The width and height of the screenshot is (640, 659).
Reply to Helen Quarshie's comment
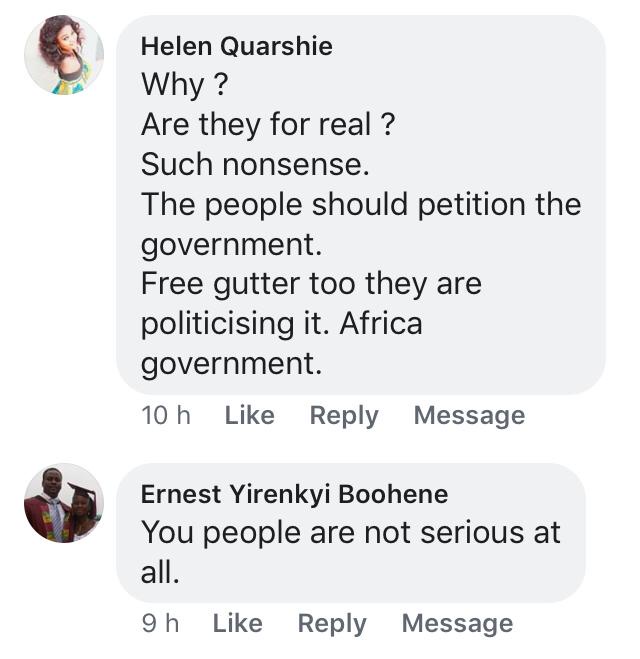click(344, 416)
